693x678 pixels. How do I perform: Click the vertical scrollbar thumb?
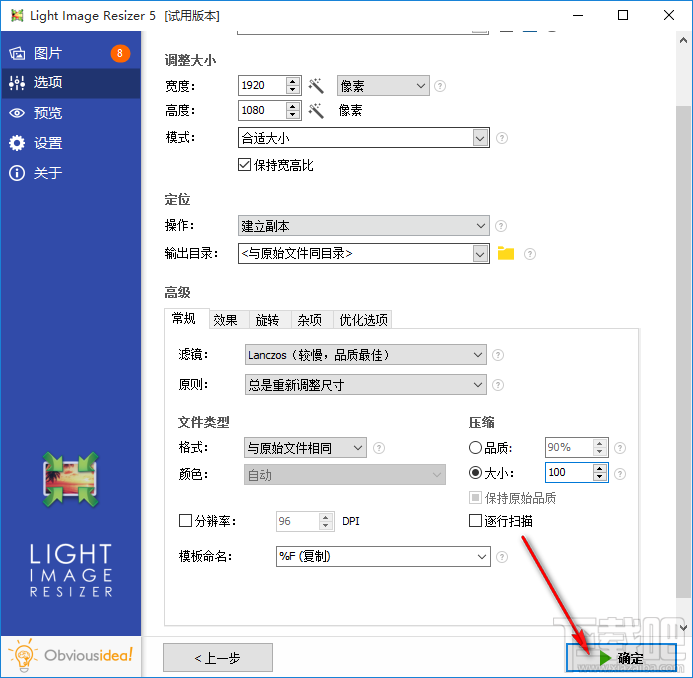684,351
